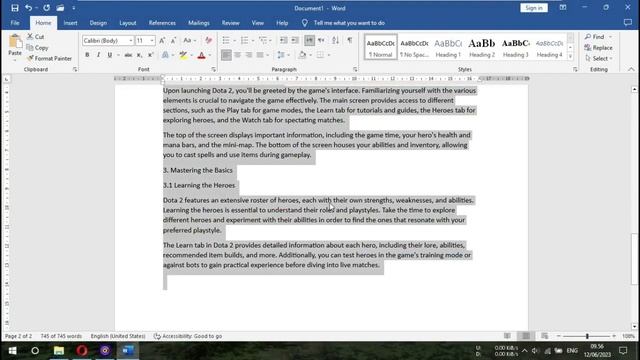
Task: Undo the last action
Action: [28, 8]
